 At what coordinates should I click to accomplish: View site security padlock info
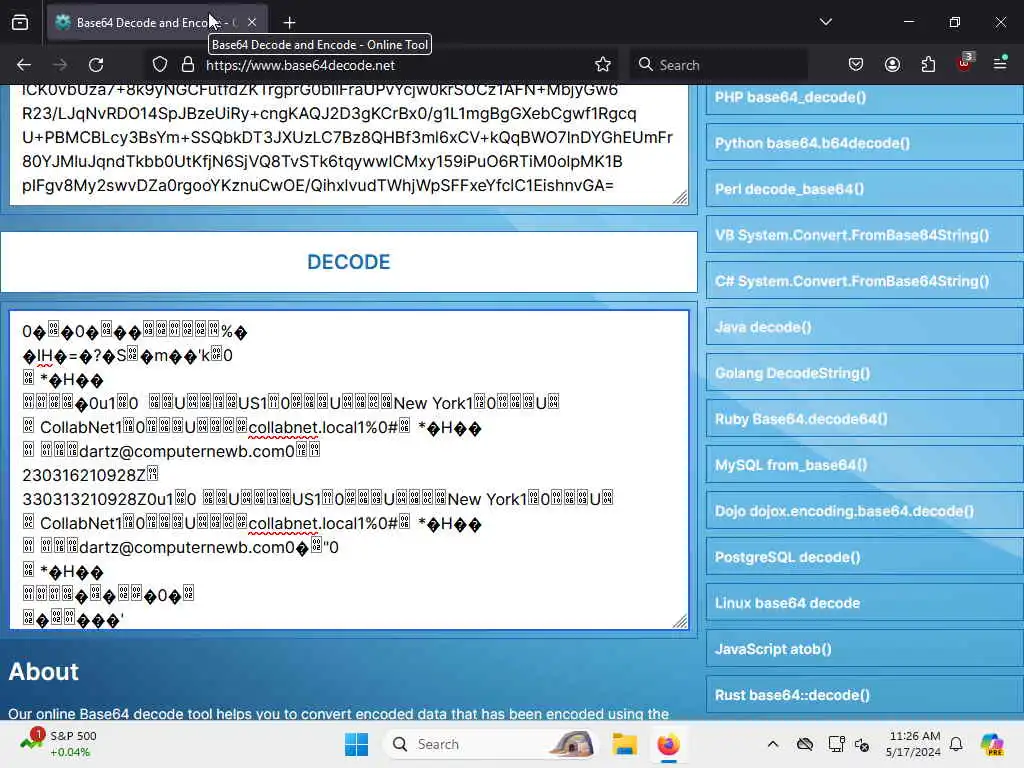click(x=188, y=65)
